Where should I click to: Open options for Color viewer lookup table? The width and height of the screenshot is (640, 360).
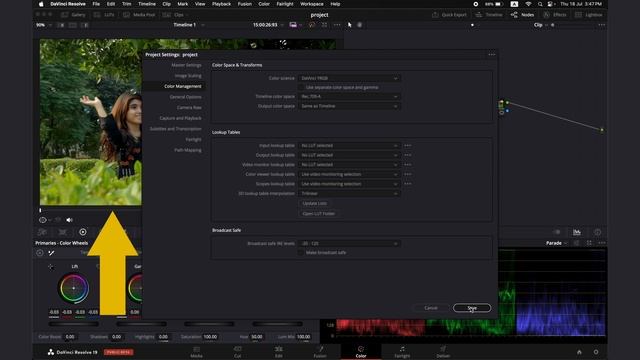[408, 174]
